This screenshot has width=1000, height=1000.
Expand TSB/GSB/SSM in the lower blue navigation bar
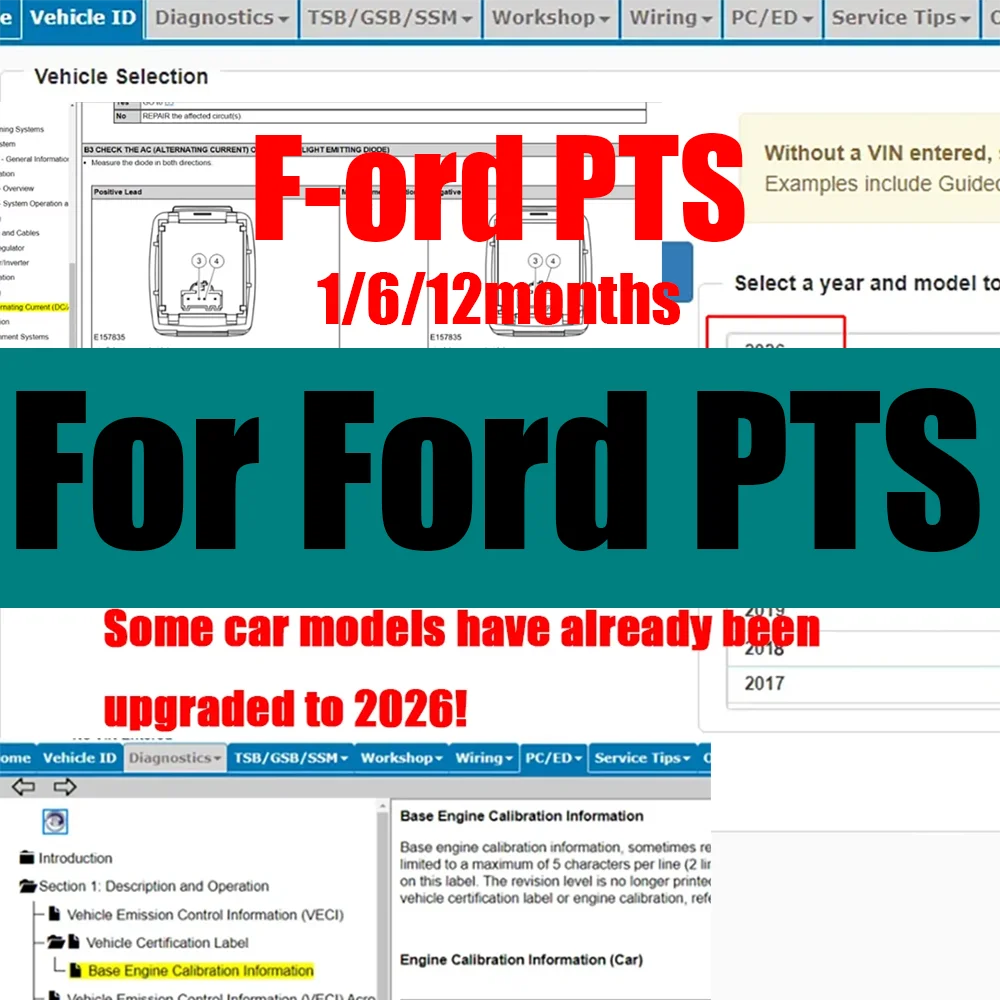pyautogui.click(x=291, y=758)
